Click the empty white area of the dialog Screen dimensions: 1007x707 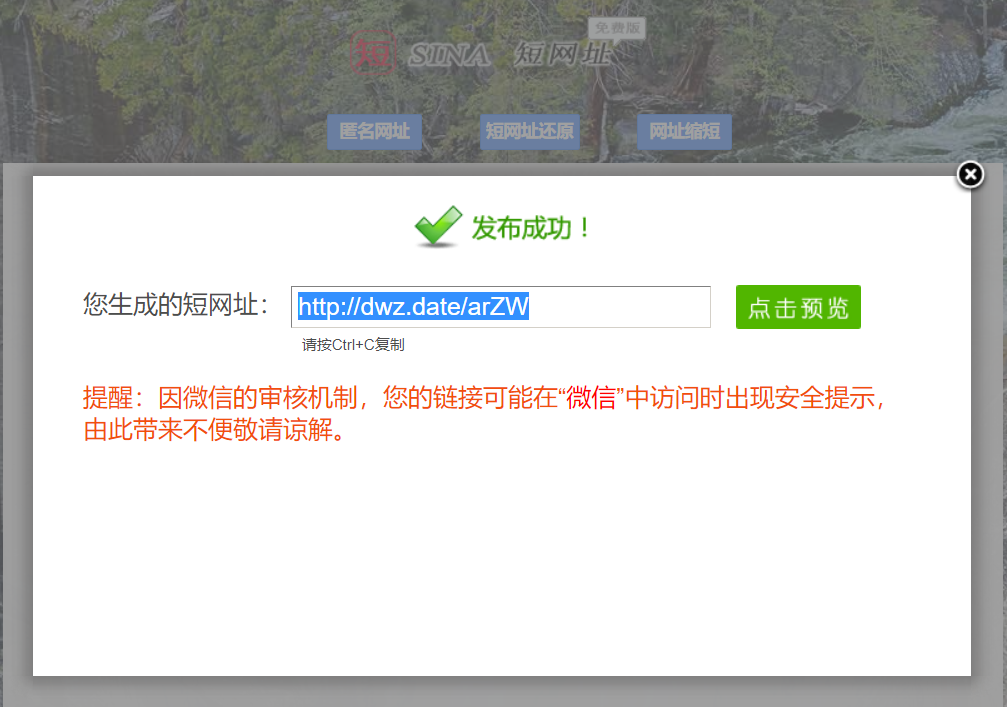[500, 560]
